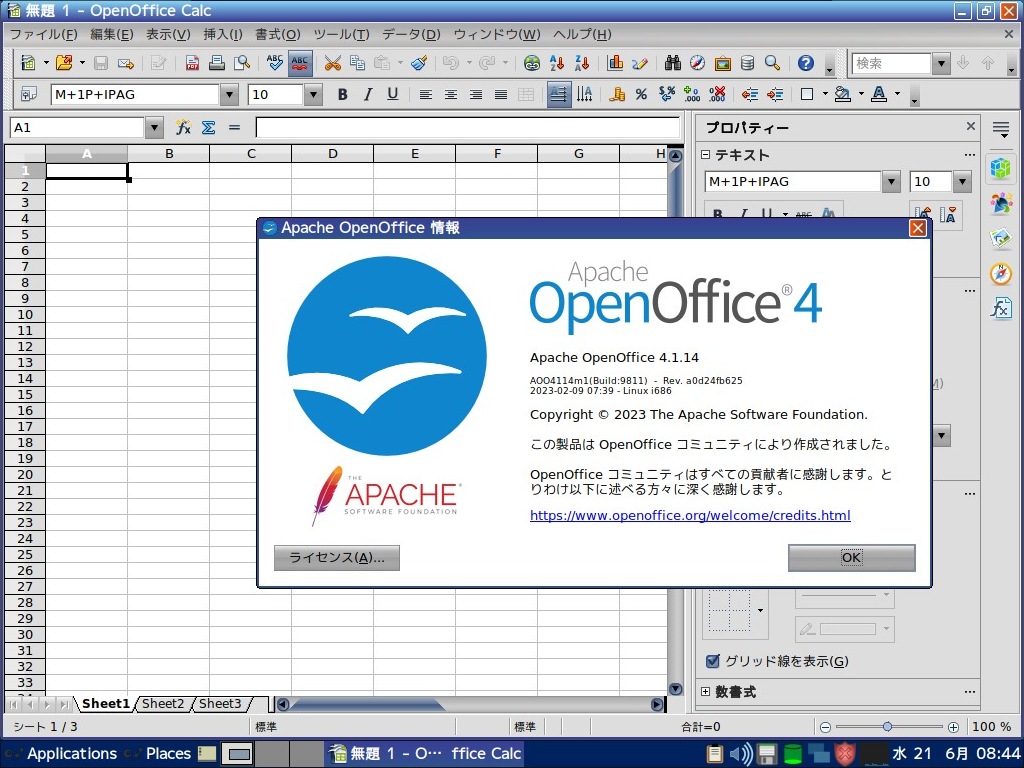Insert a chart using the toolbar icon

[x=615, y=63]
